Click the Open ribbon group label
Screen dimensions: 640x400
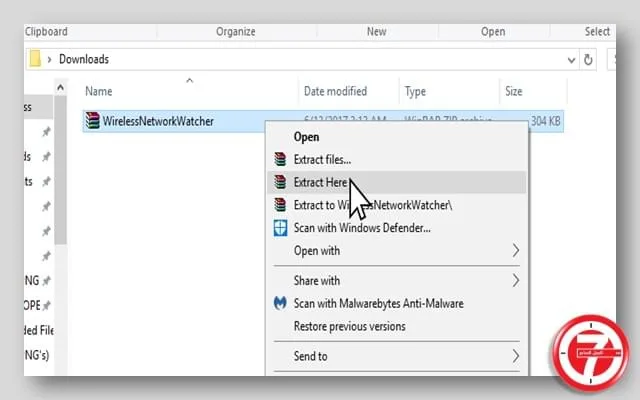click(x=493, y=31)
